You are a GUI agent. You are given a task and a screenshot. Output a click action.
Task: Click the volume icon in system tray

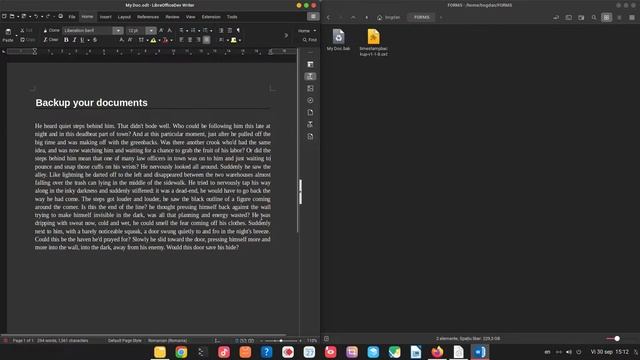click(x=569, y=352)
